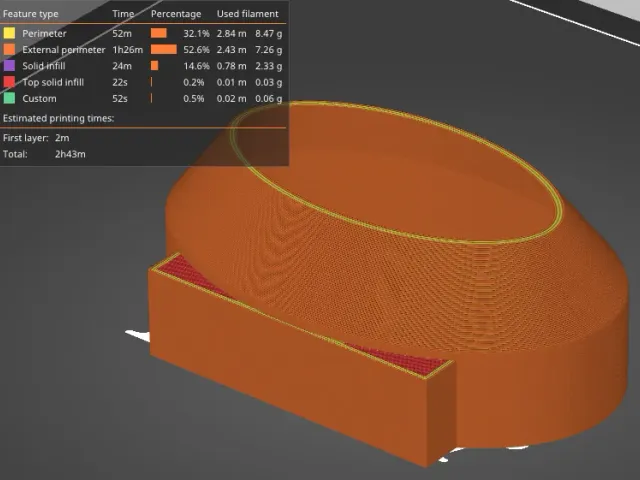Click the External perimeter 52.6% percentage bar
The image size is (640, 480).
(x=164, y=49)
